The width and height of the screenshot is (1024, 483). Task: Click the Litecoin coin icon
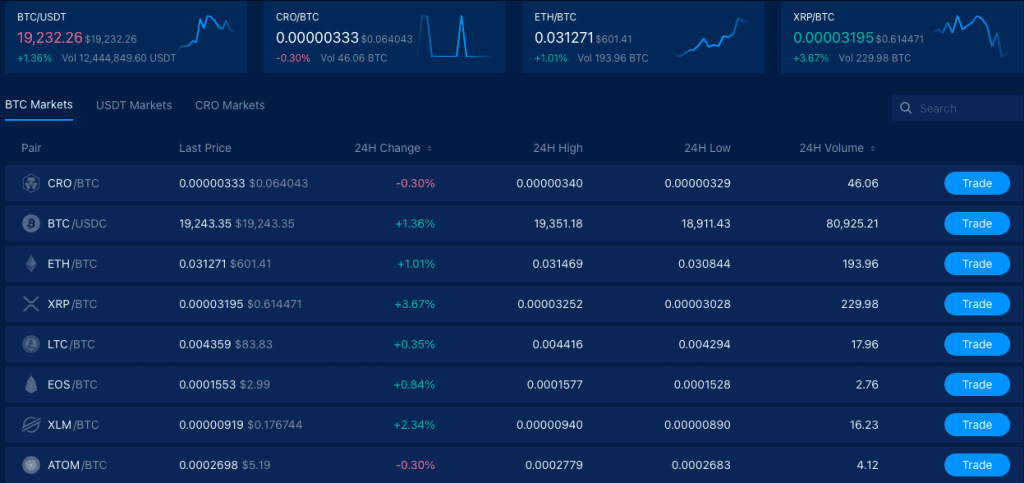(31, 345)
